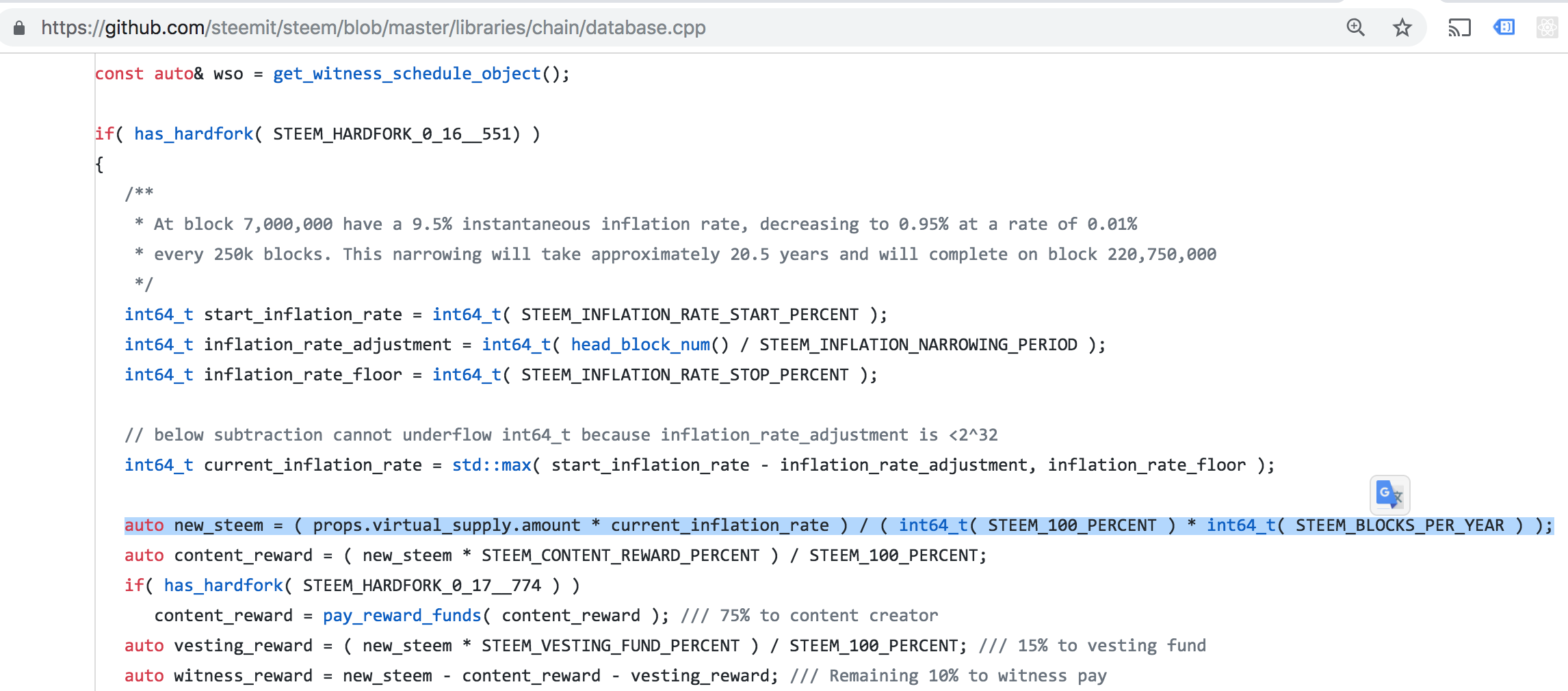The image size is (1568, 691).
Task: Click the "below subtraction cannot underflow" comment
Action: coord(561,435)
